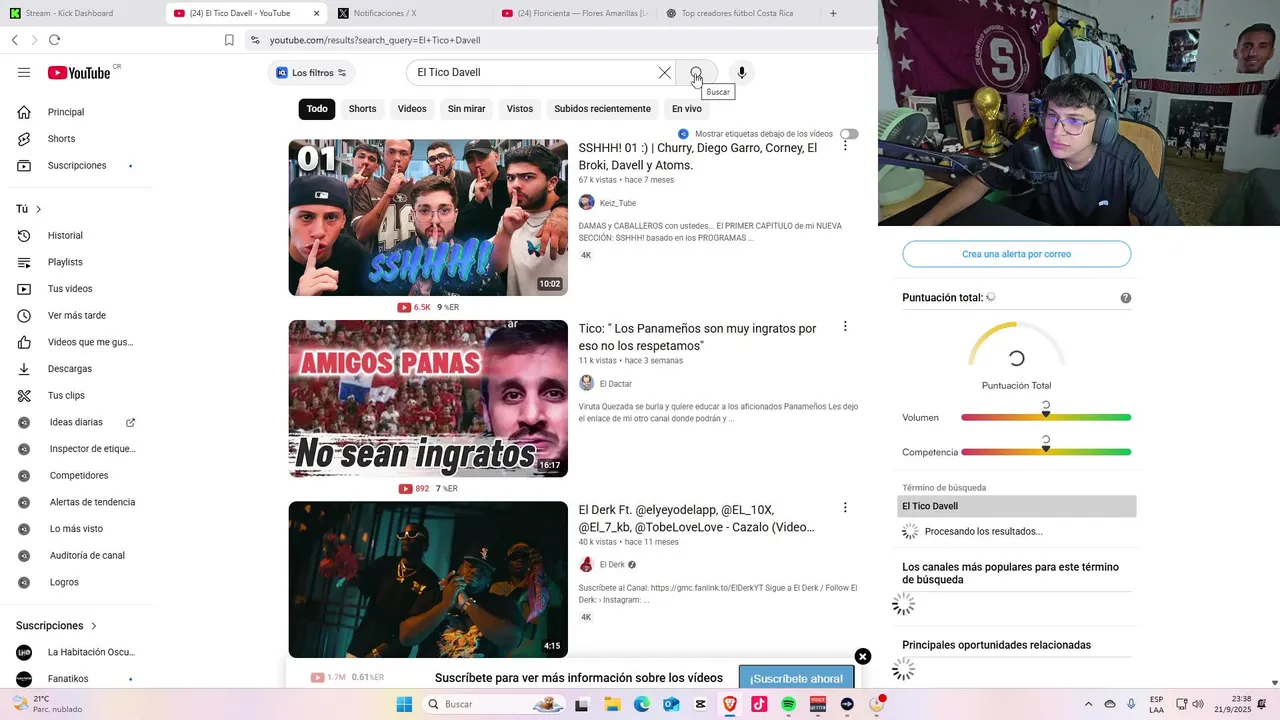Open Tus clips in sidebar
The width and height of the screenshot is (1280, 720).
pyautogui.click(x=66, y=395)
